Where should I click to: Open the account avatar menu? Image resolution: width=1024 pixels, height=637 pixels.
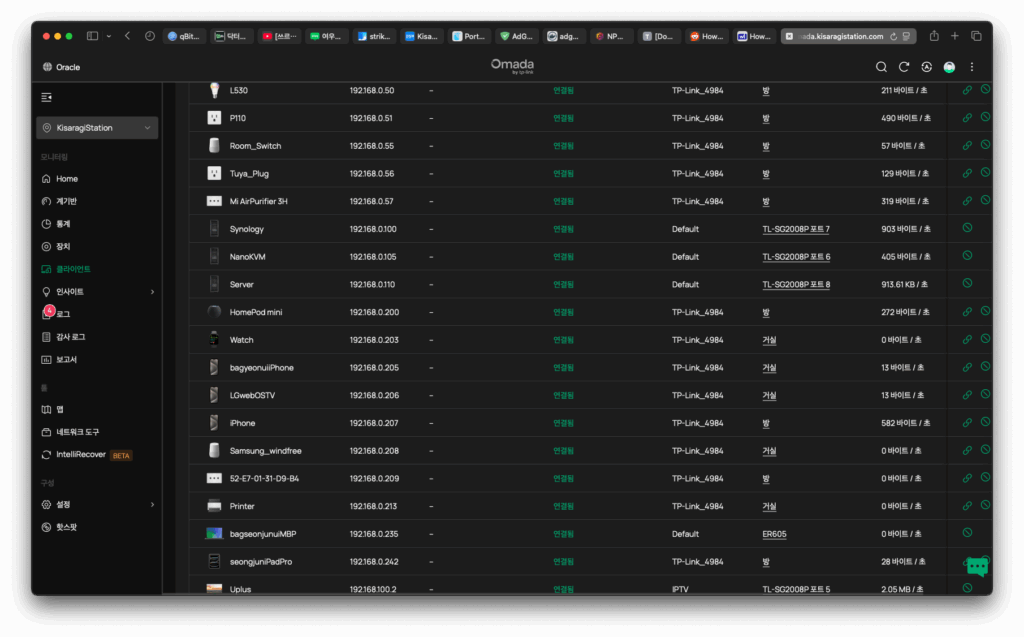pyautogui.click(x=950, y=67)
